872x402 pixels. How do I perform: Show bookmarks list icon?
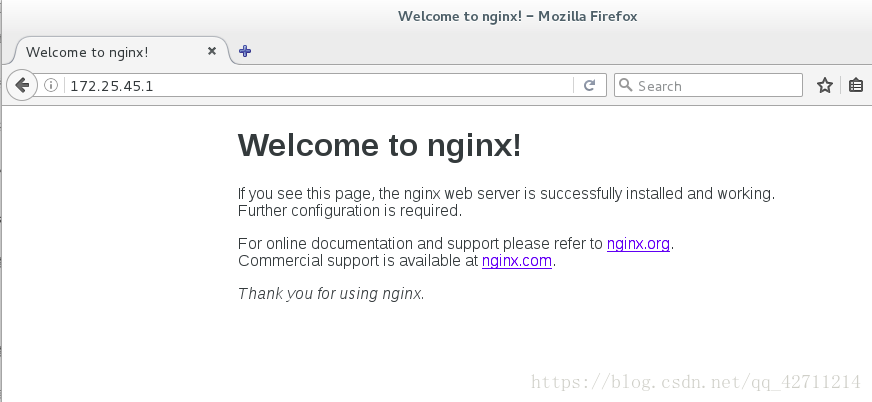point(856,85)
